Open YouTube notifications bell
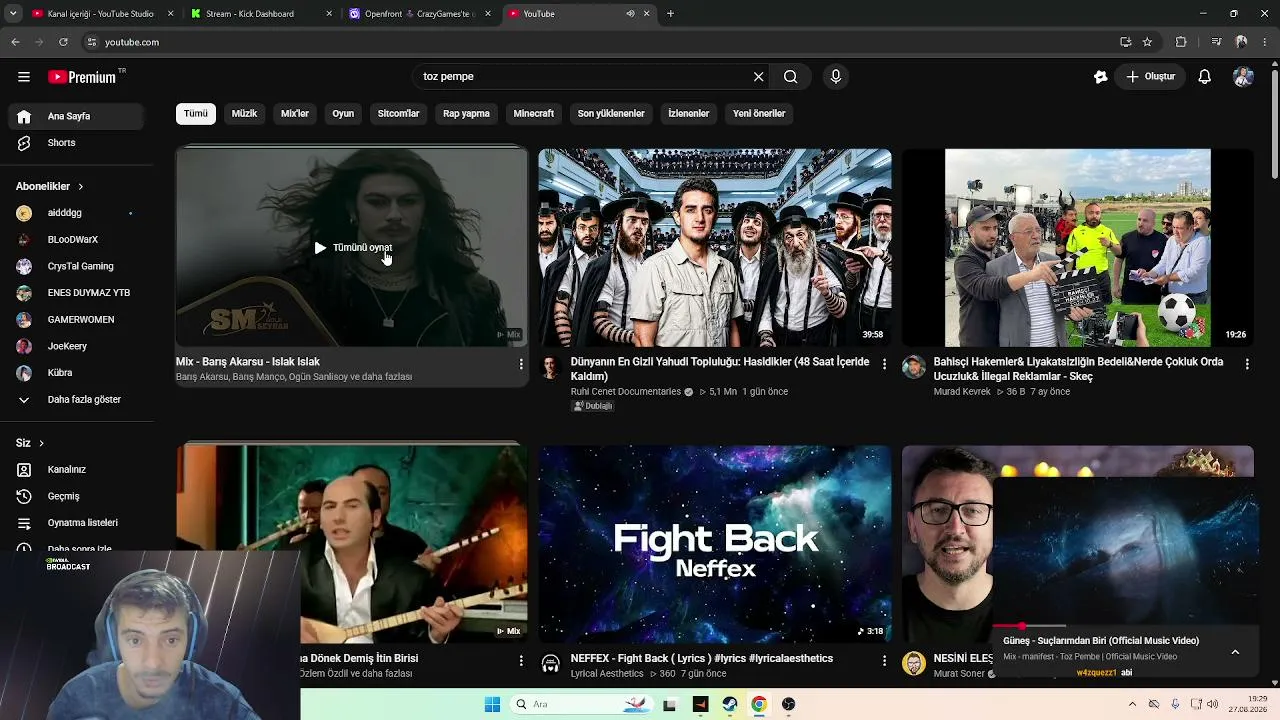This screenshot has height=720, width=1280. 1205,77
